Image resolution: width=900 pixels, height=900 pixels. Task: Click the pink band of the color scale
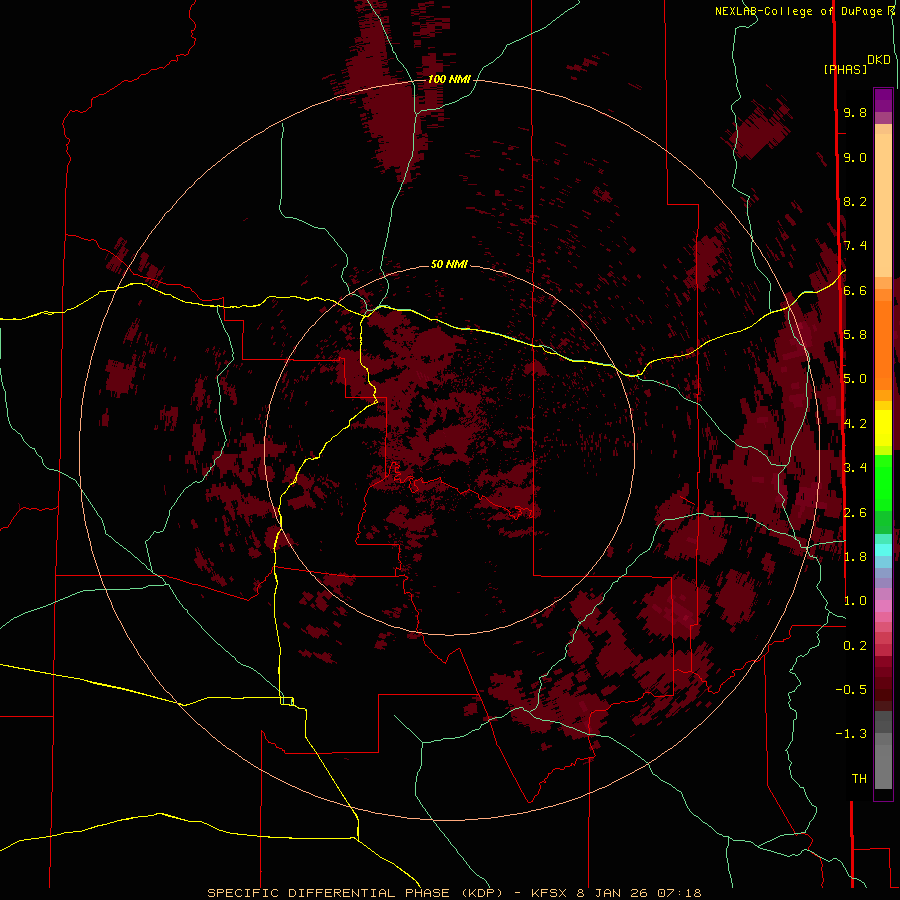point(883,606)
